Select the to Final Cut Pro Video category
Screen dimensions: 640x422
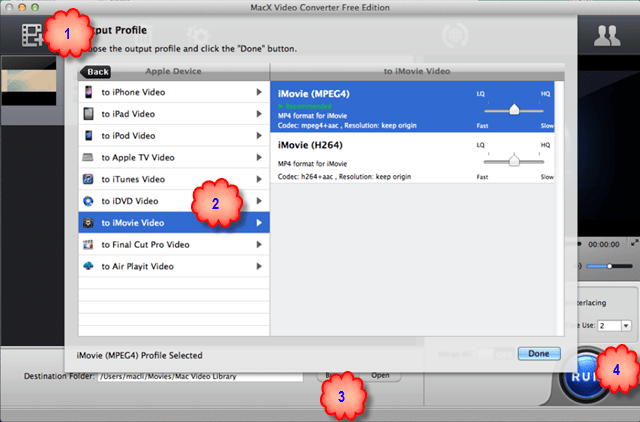(x=174, y=244)
